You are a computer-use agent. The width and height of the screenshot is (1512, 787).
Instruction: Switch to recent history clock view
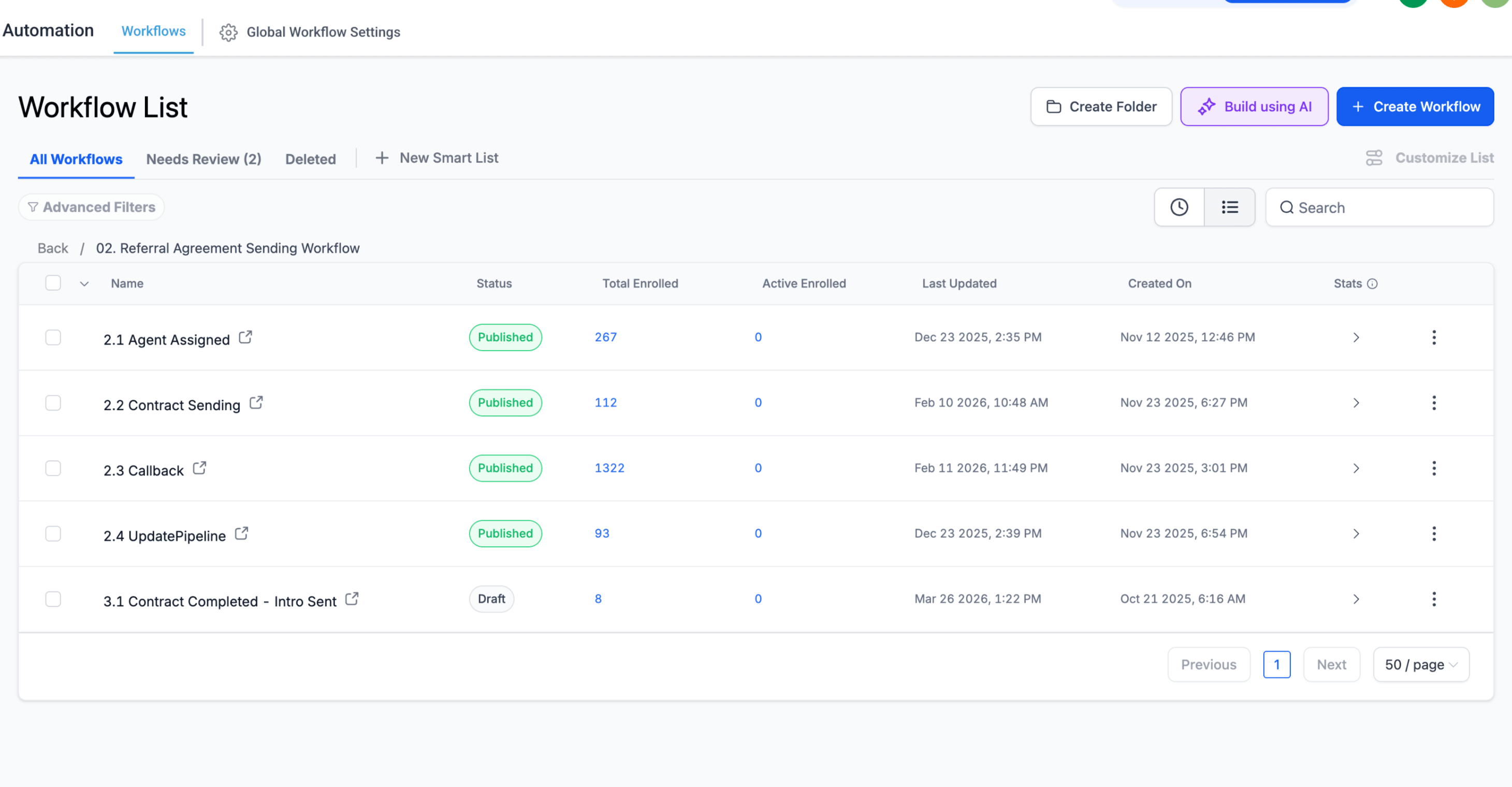coord(1179,207)
